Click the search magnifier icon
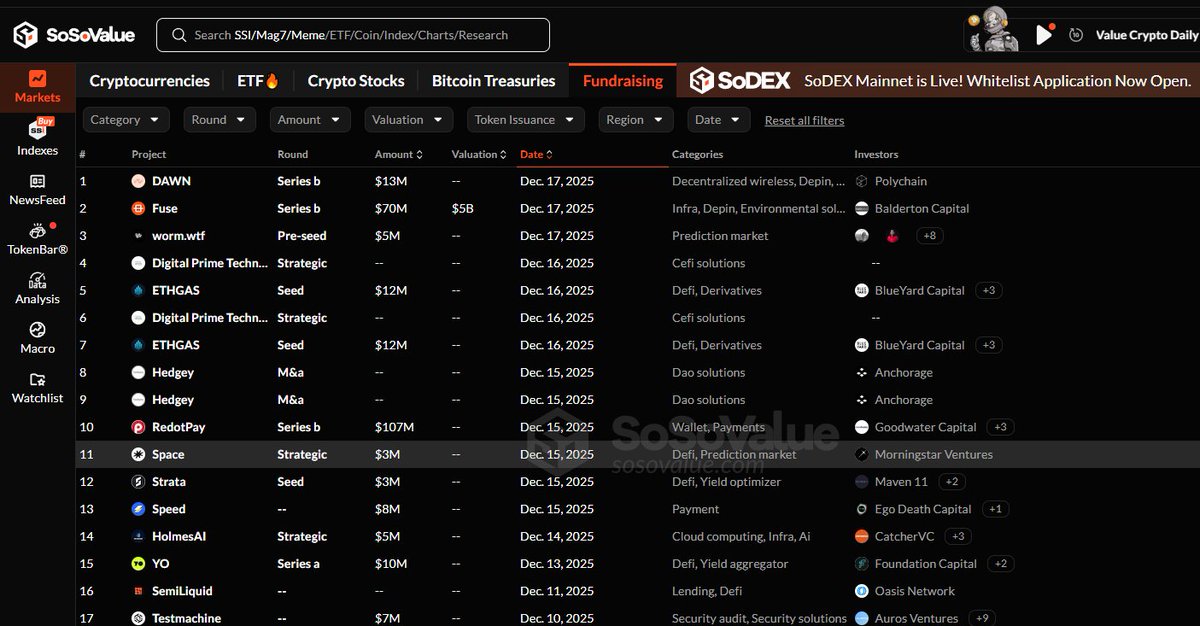The width and height of the screenshot is (1200, 626). 179,35
